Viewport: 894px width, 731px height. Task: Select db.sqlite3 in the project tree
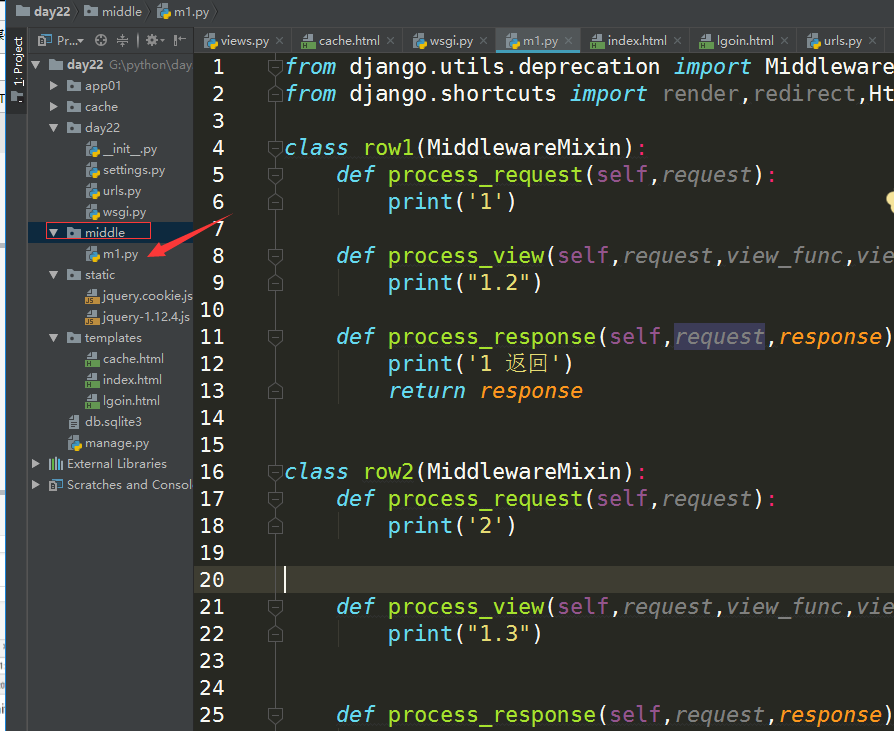point(105,423)
